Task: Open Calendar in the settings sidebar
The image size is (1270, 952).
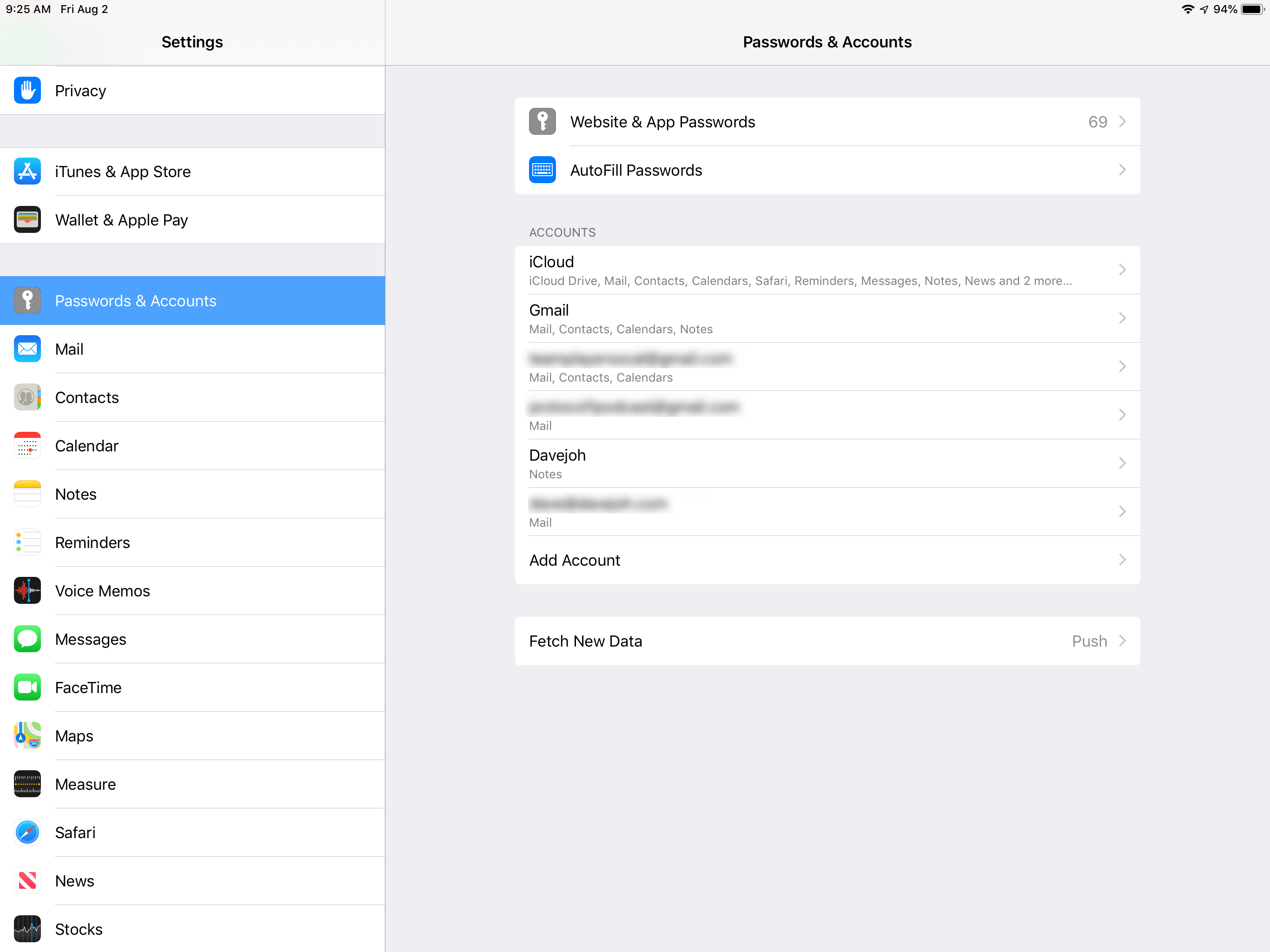Action: (192, 446)
